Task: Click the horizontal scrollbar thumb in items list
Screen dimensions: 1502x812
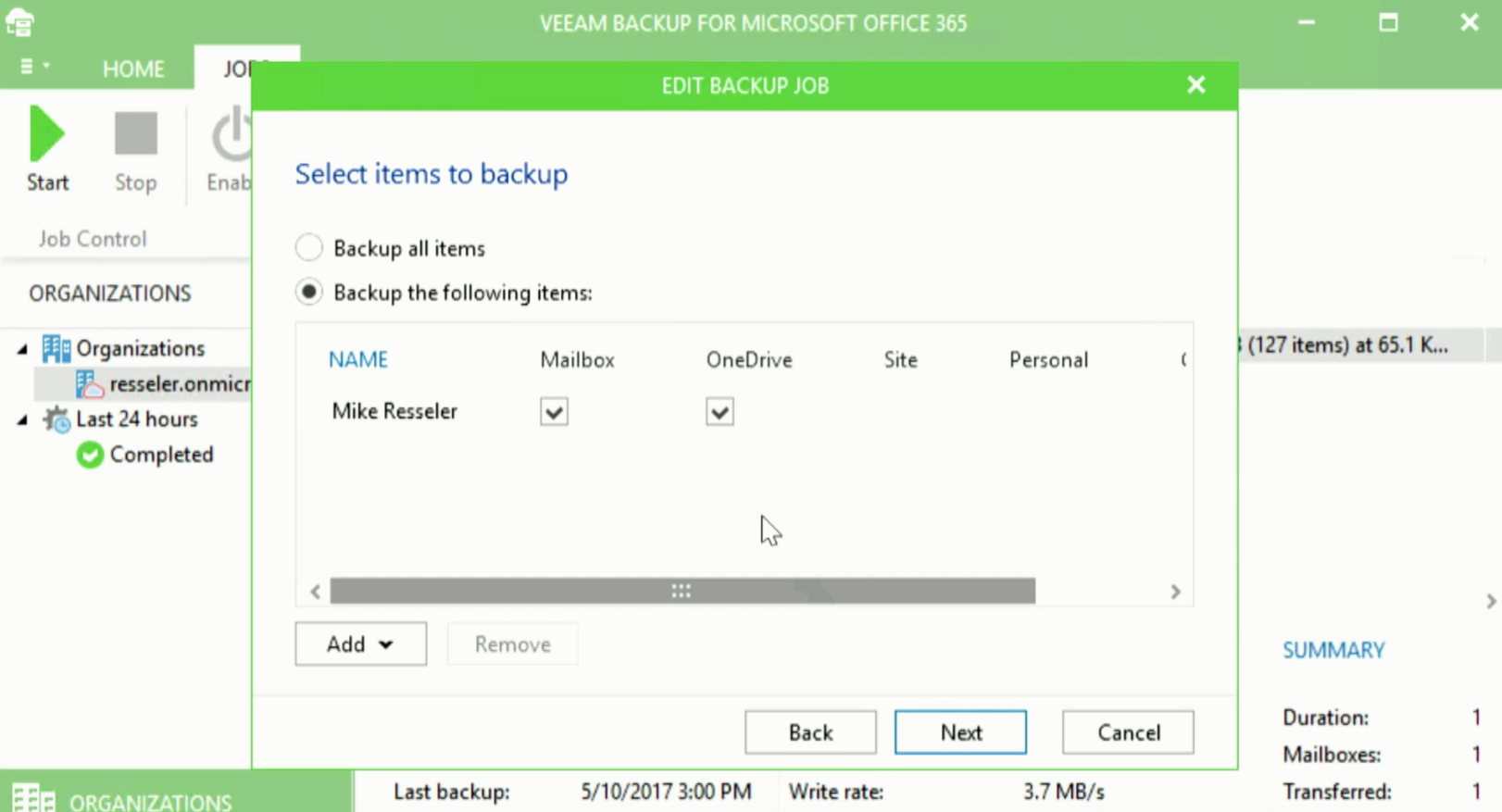Action: 682,591
